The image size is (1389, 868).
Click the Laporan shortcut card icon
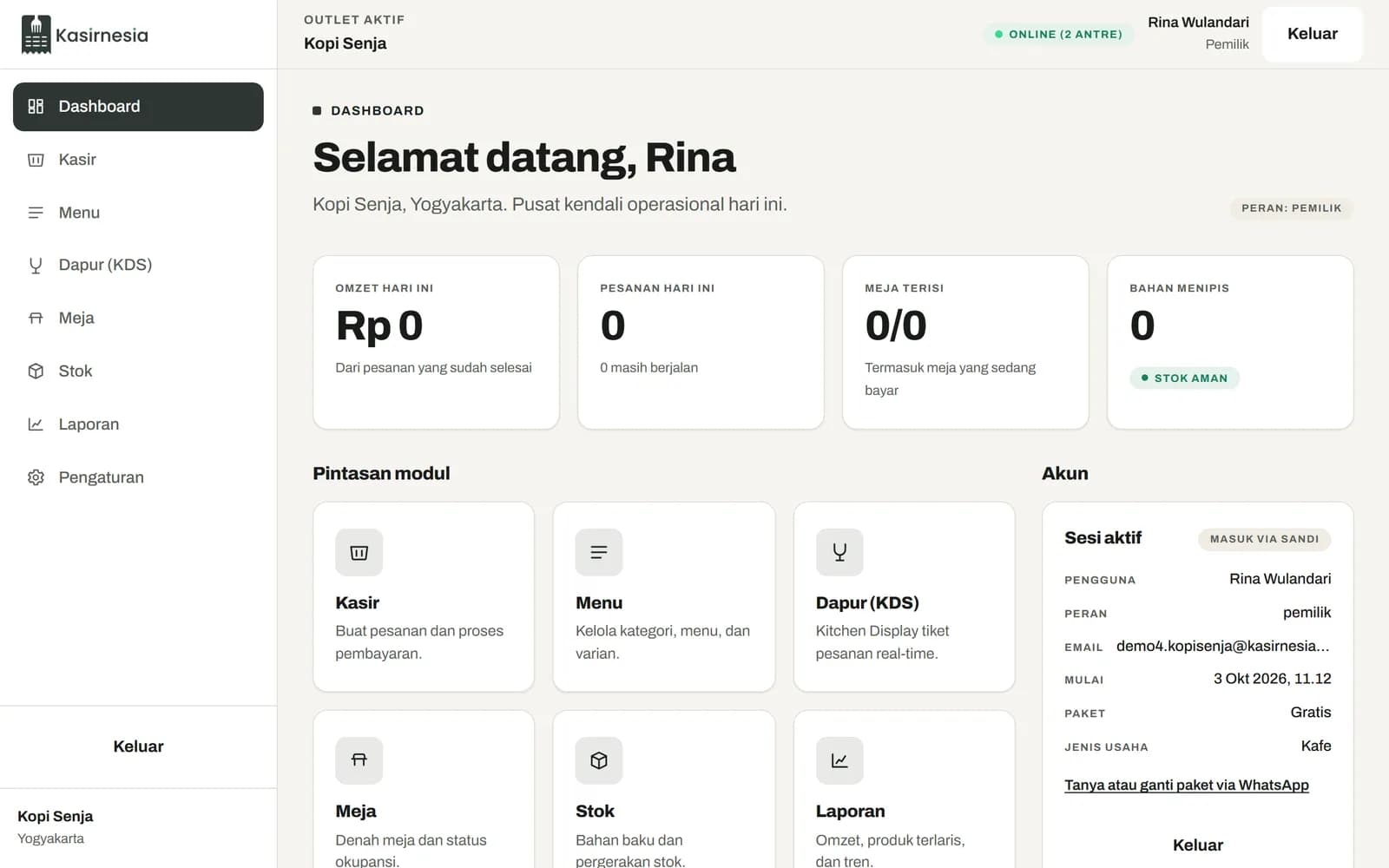pyautogui.click(x=839, y=760)
